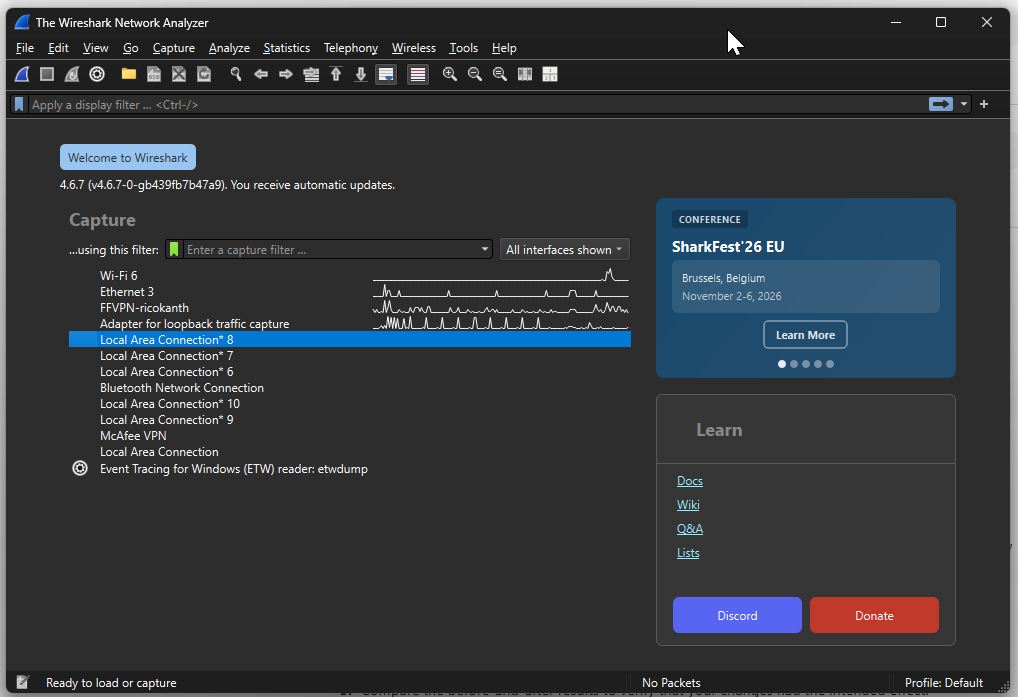
Task: Find a packet using the magnifier icon
Action: click(236, 74)
